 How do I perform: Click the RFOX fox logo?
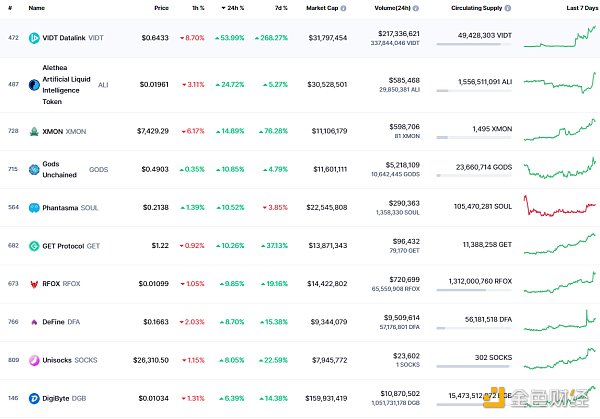(35, 284)
